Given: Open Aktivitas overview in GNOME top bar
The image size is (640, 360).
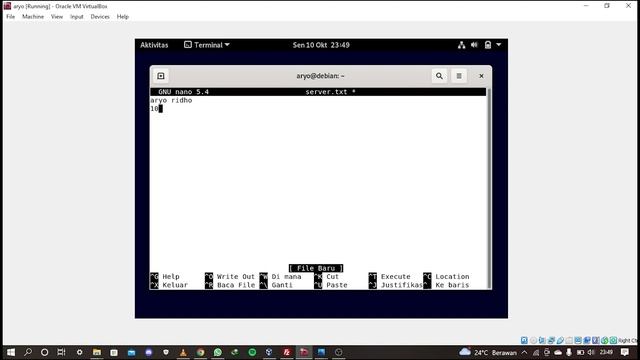Looking at the screenshot, I should [x=154, y=45].
